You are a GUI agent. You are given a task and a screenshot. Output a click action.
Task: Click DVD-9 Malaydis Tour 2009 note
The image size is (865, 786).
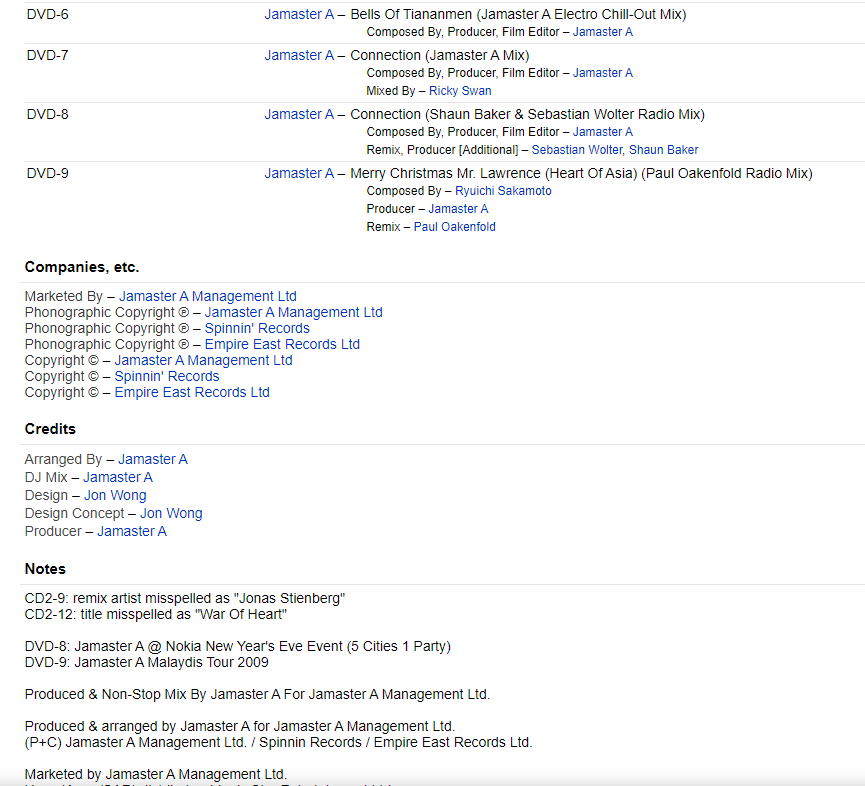[x=147, y=662]
